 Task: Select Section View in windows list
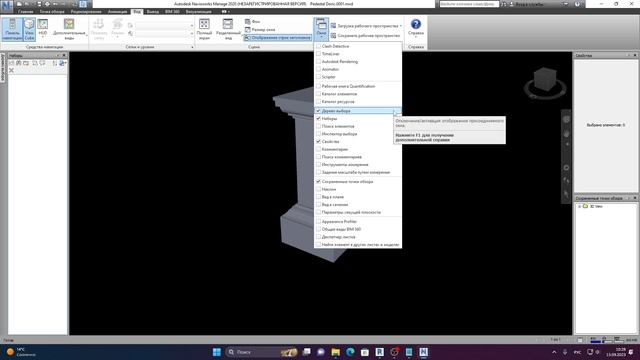coord(358,204)
